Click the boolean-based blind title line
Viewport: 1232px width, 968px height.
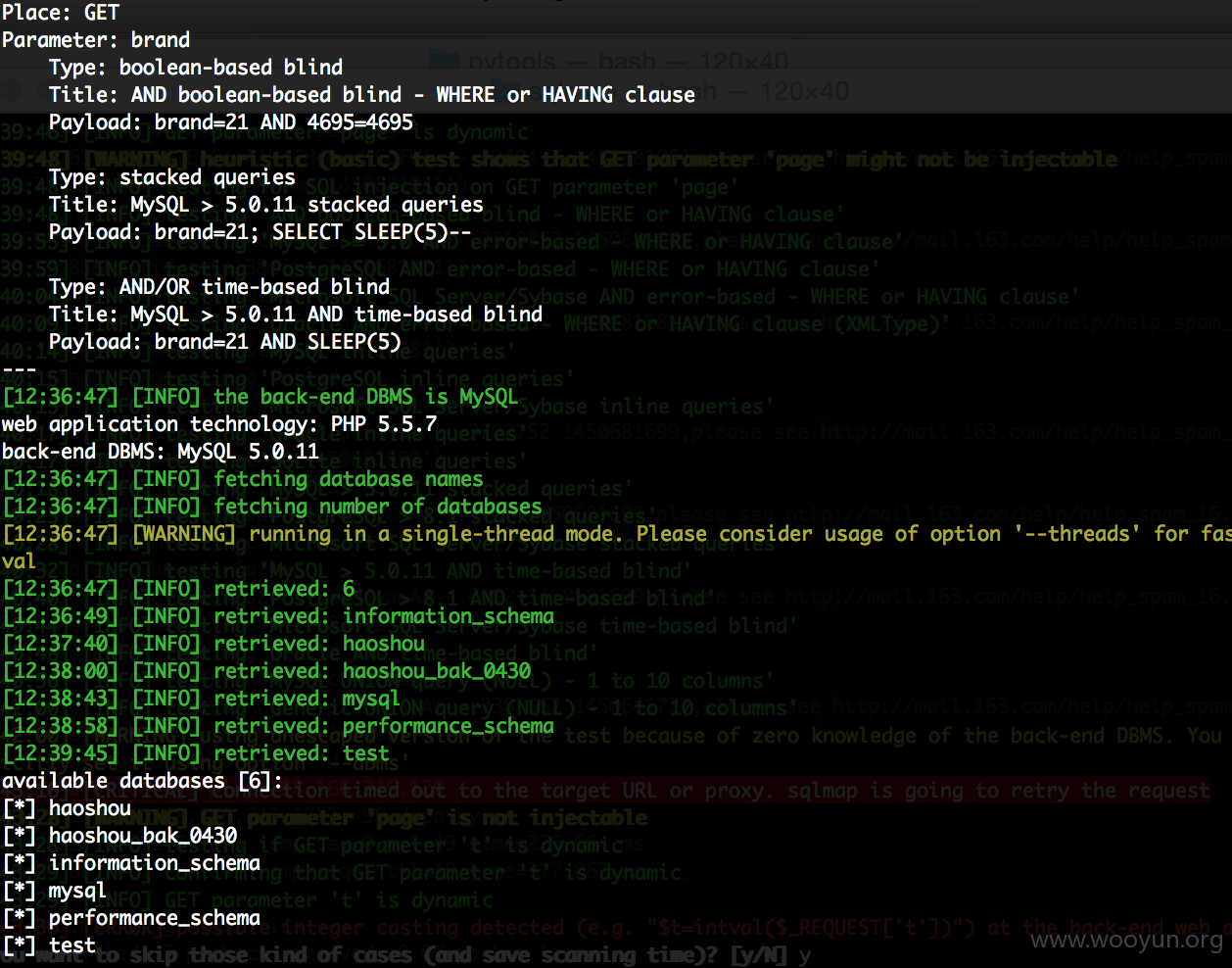click(x=372, y=95)
